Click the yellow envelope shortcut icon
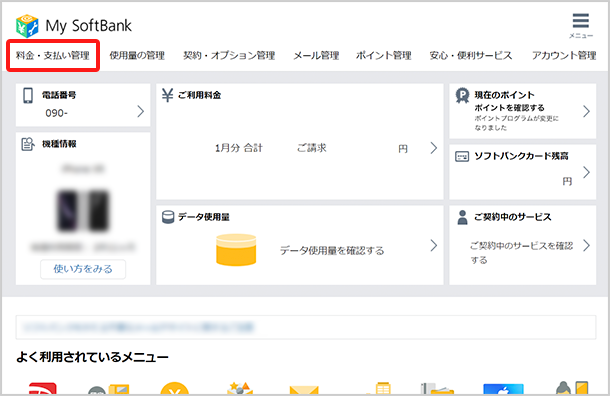 click(304, 390)
